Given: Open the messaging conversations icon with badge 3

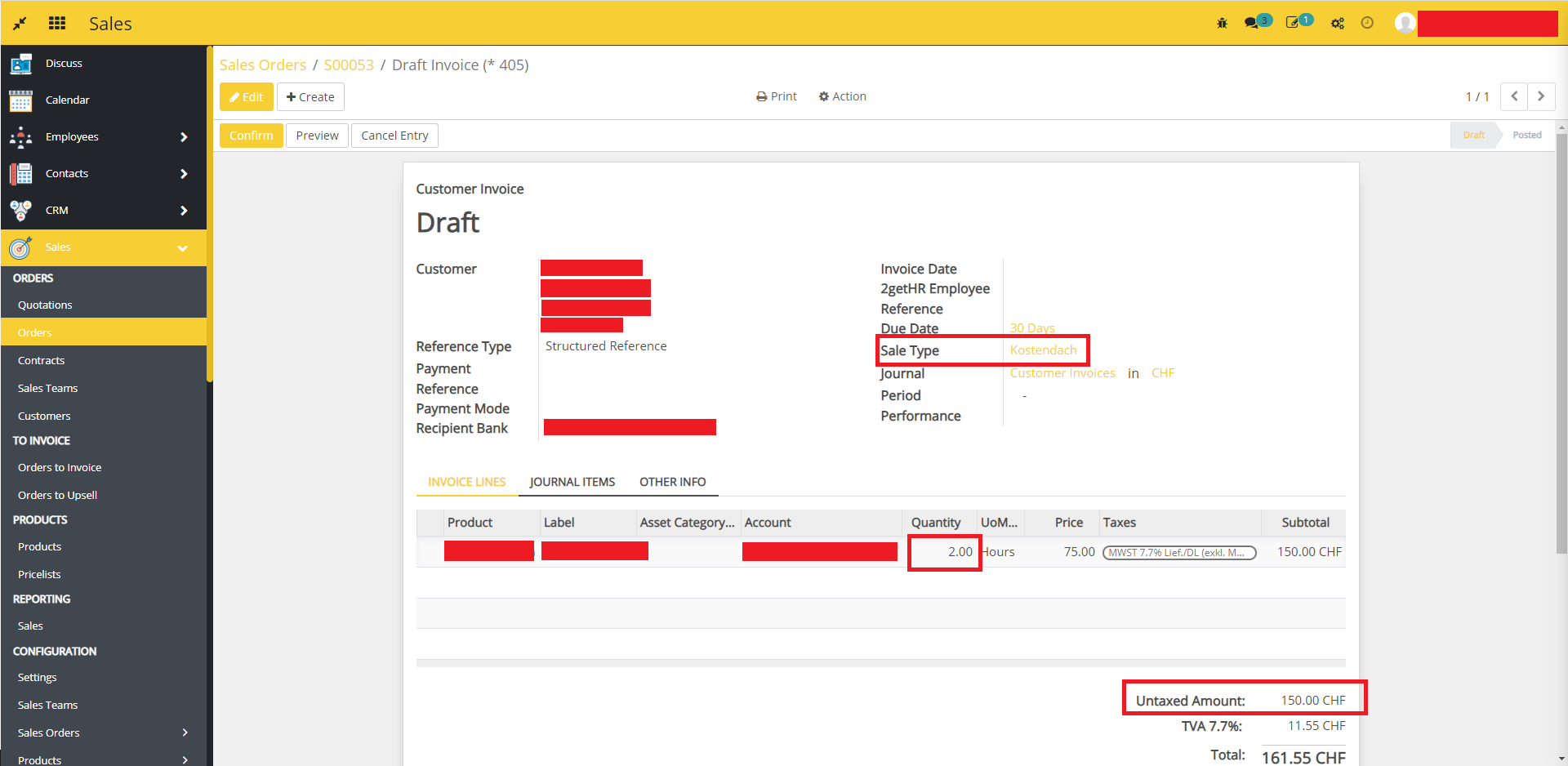Looking at the screenshot, I should point(1254,23).
